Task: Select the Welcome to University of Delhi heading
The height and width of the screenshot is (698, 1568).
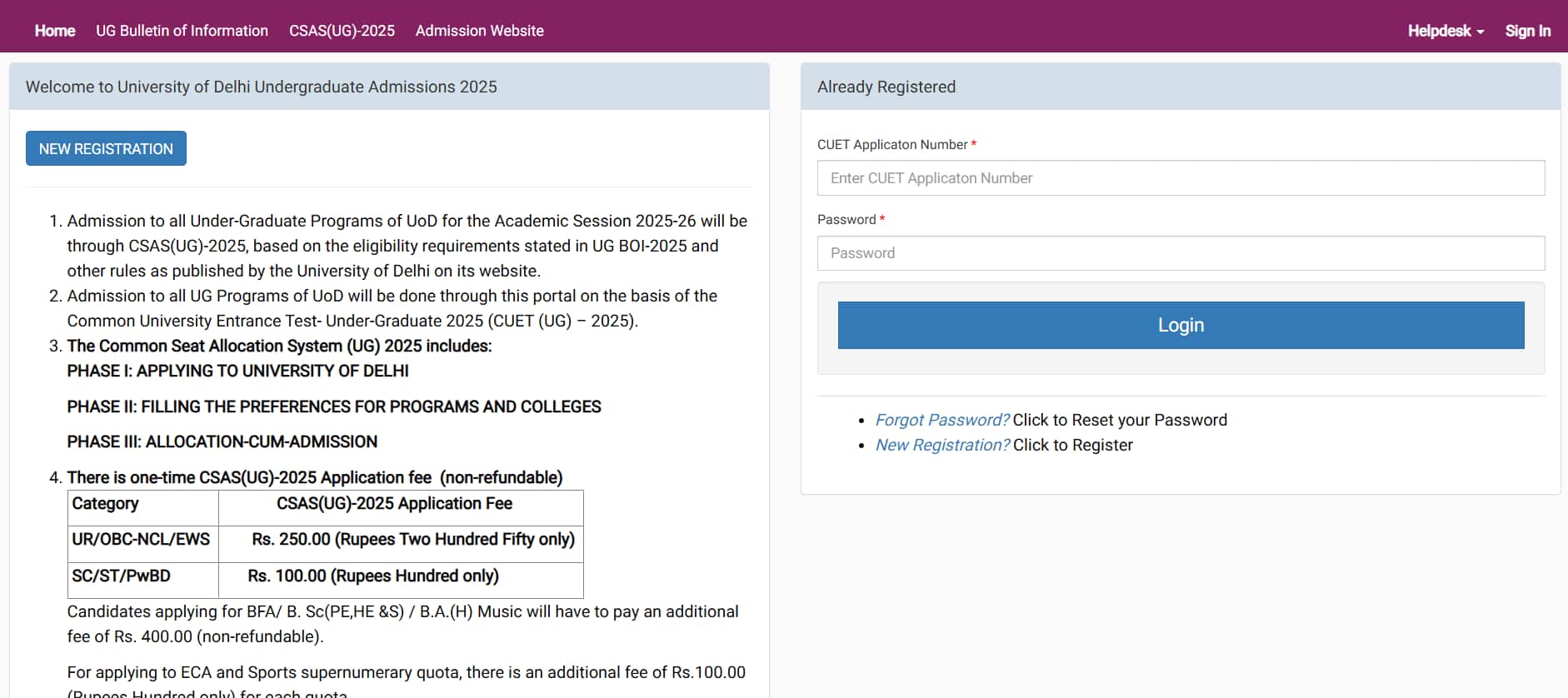Action: coord(261,87)
